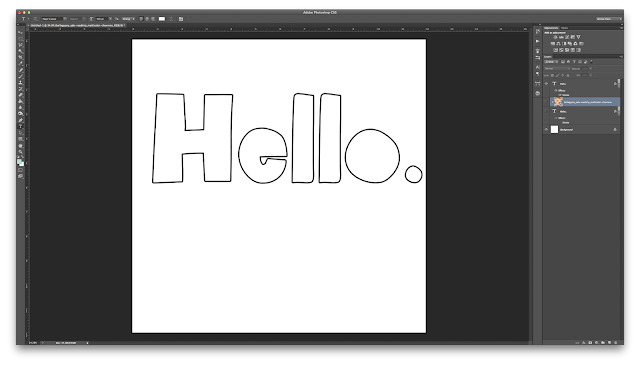
Task: Open the layer blend mode dropdown
Action: point(557,68)
